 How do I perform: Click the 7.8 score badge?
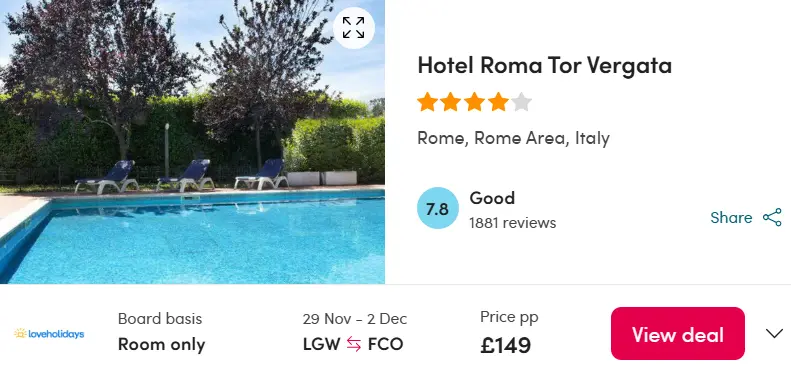coord(437,208)
